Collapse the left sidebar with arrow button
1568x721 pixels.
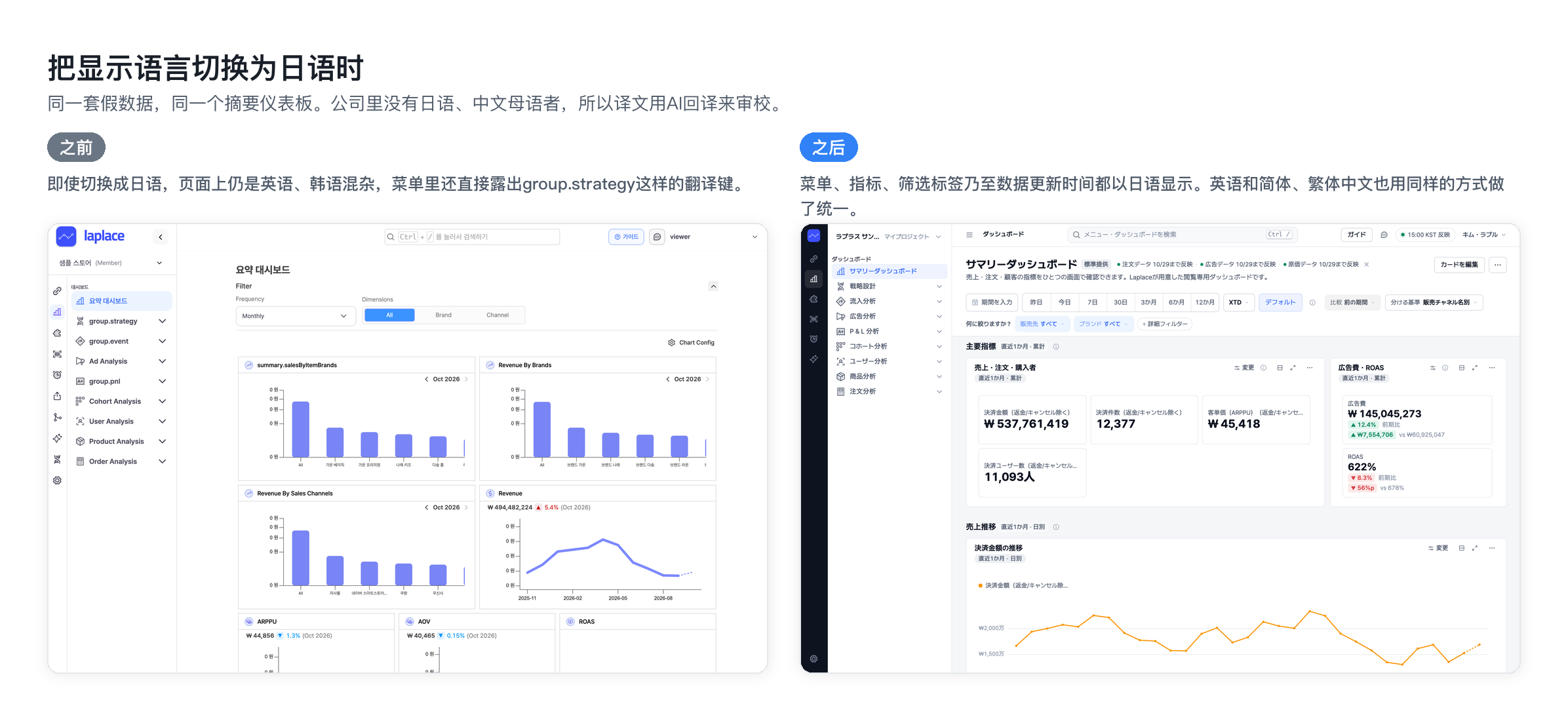(161, 237)
